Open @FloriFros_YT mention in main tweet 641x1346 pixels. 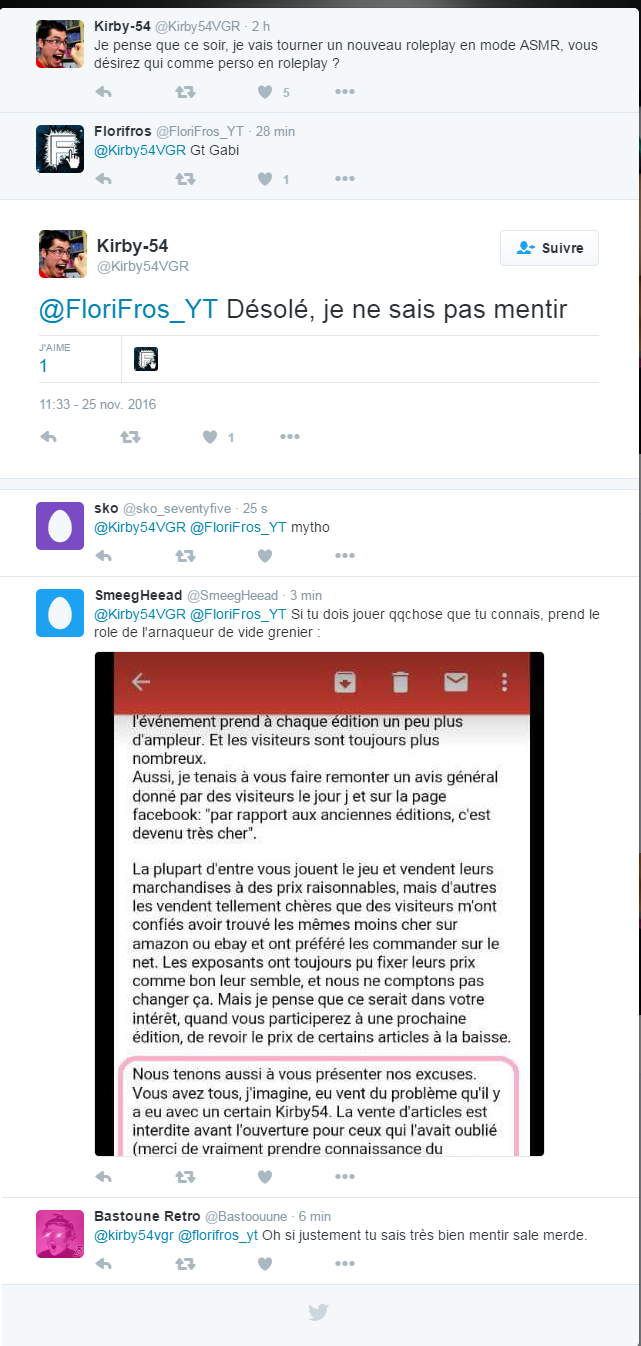pyautogui.click(x=128, y=310)
